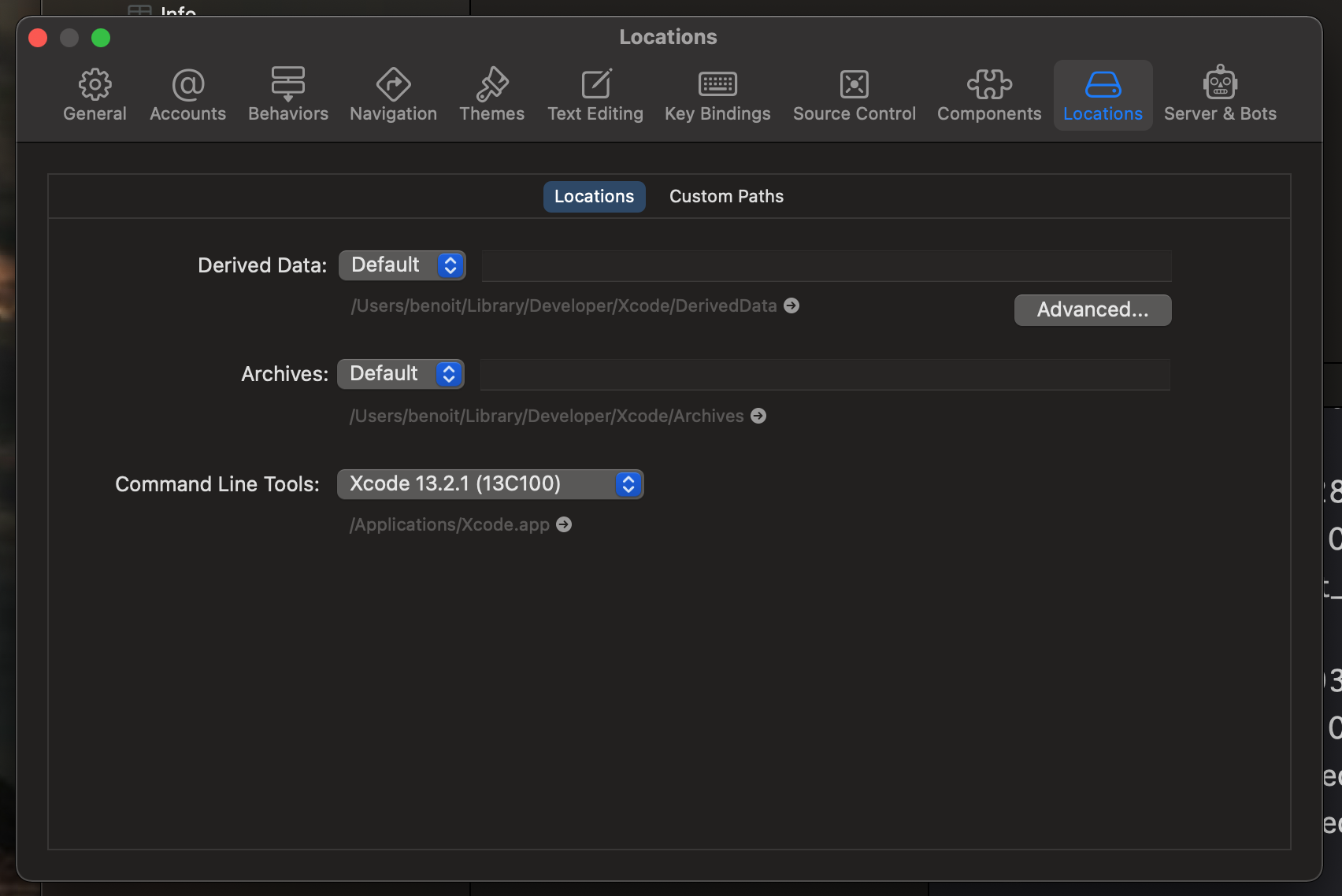Open the Accounts preferences pane

pos(187,94)
